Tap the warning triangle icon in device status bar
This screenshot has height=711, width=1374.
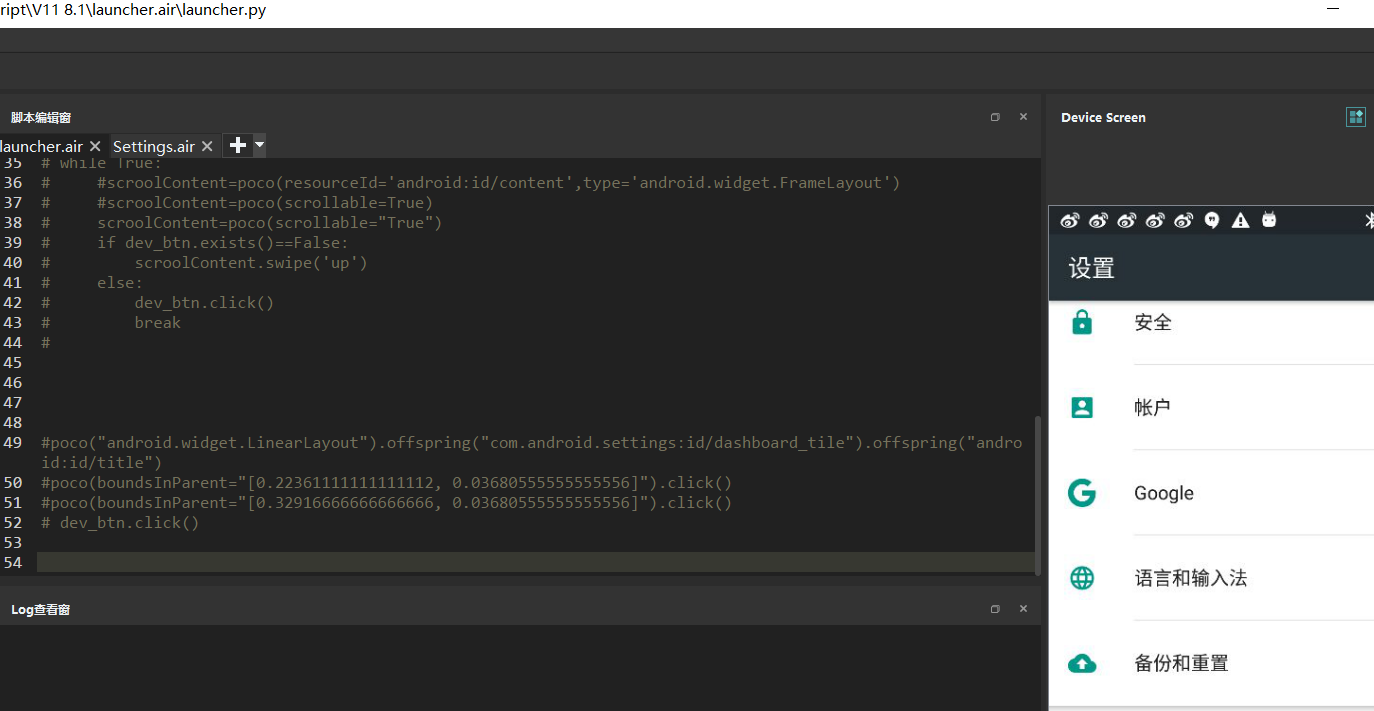[x=1241, y=220]
